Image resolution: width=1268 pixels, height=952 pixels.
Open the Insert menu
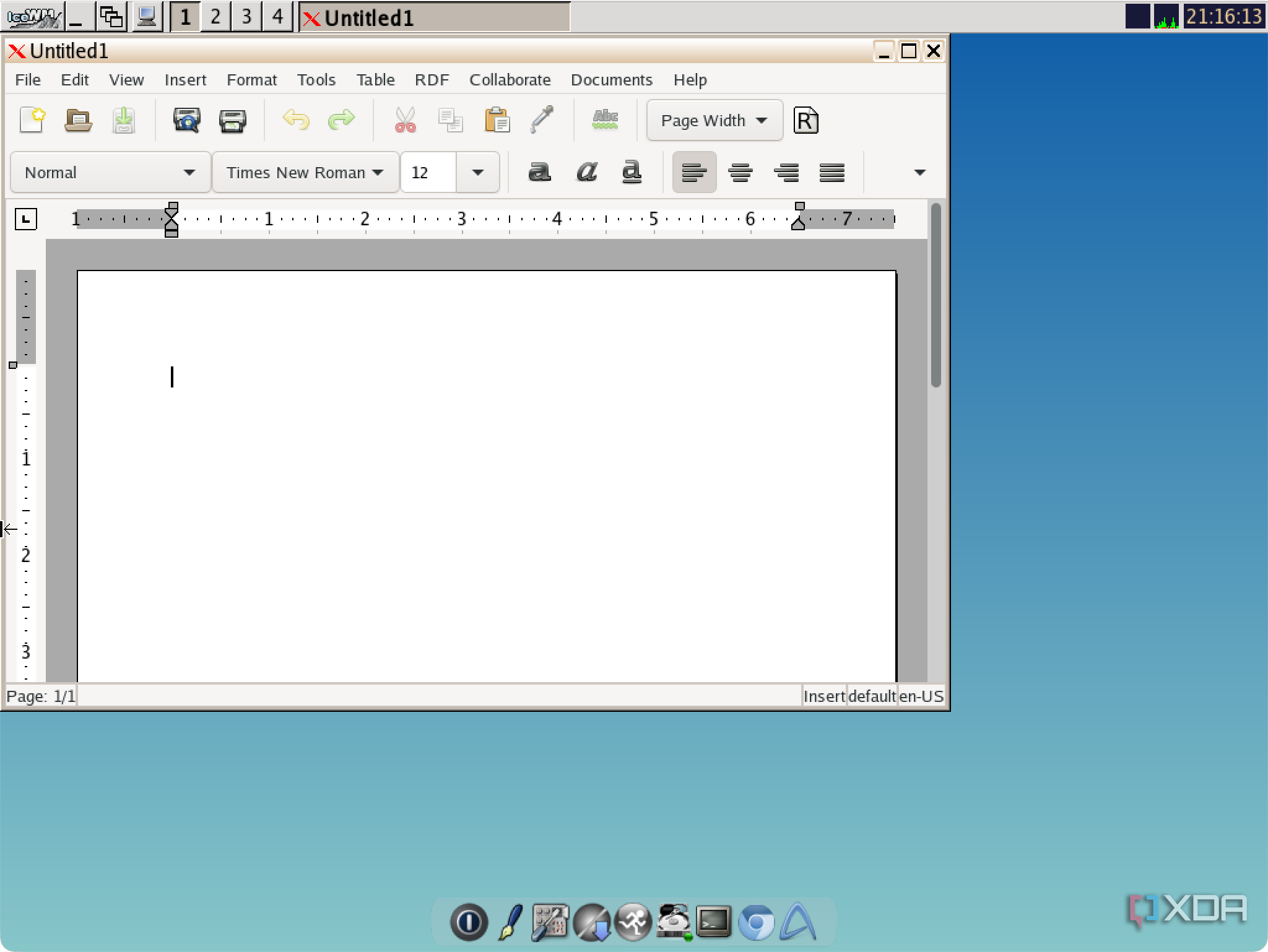[185, 80]
